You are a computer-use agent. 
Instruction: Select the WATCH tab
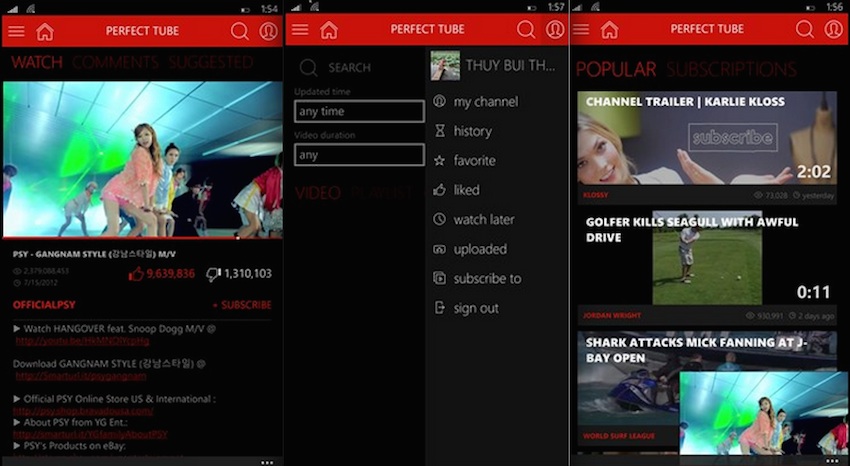(37, 62)
